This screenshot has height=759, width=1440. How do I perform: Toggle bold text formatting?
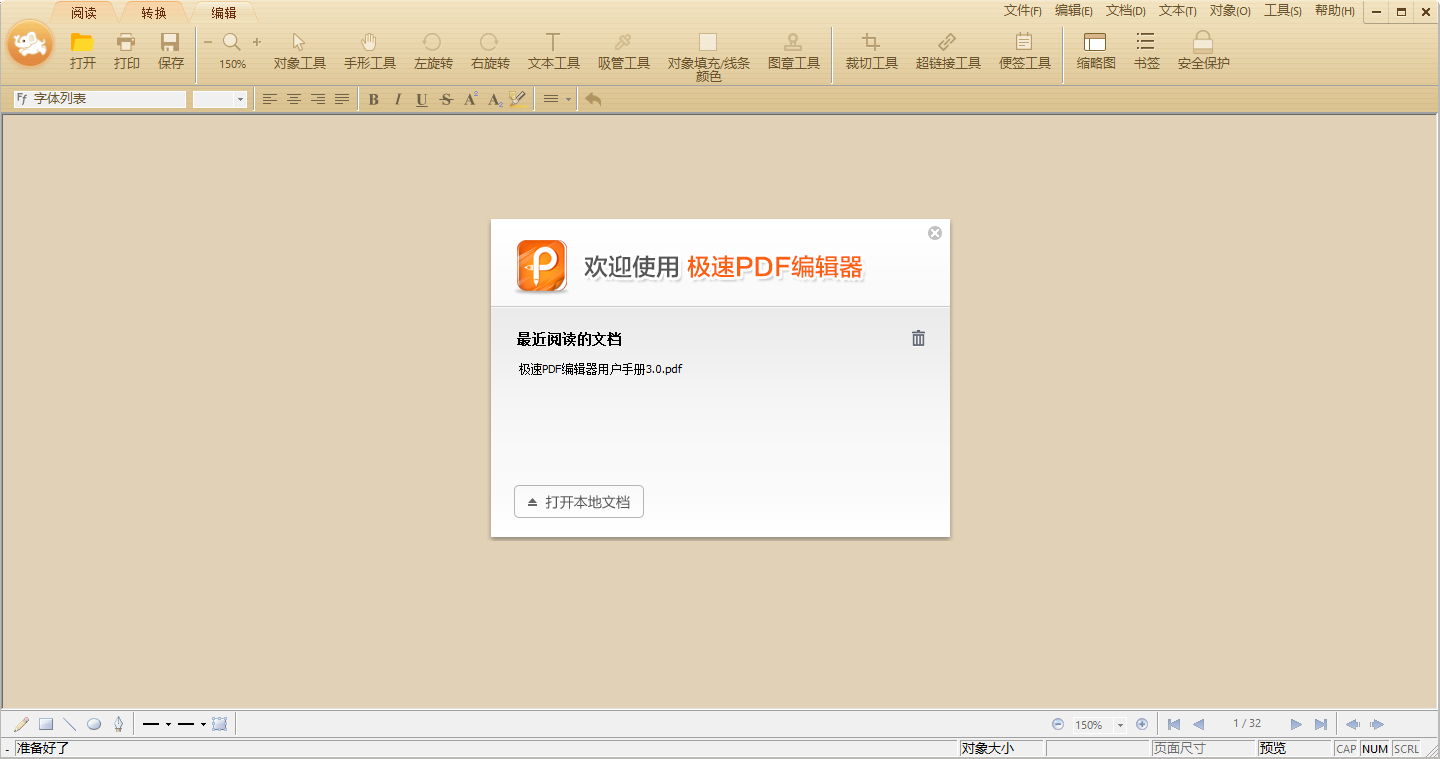coord(372,99)
